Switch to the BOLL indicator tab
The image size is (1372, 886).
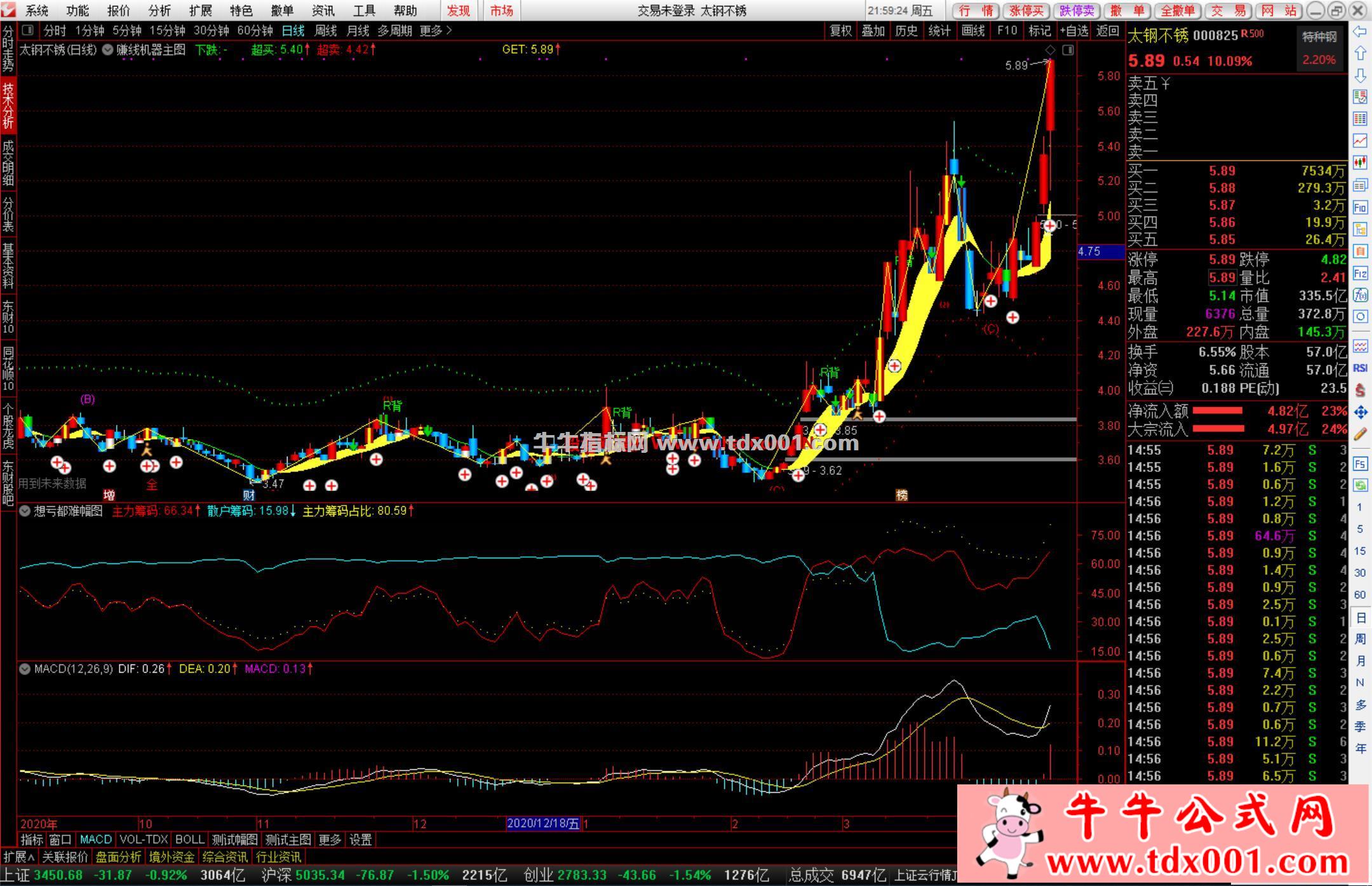click(189, 840)
